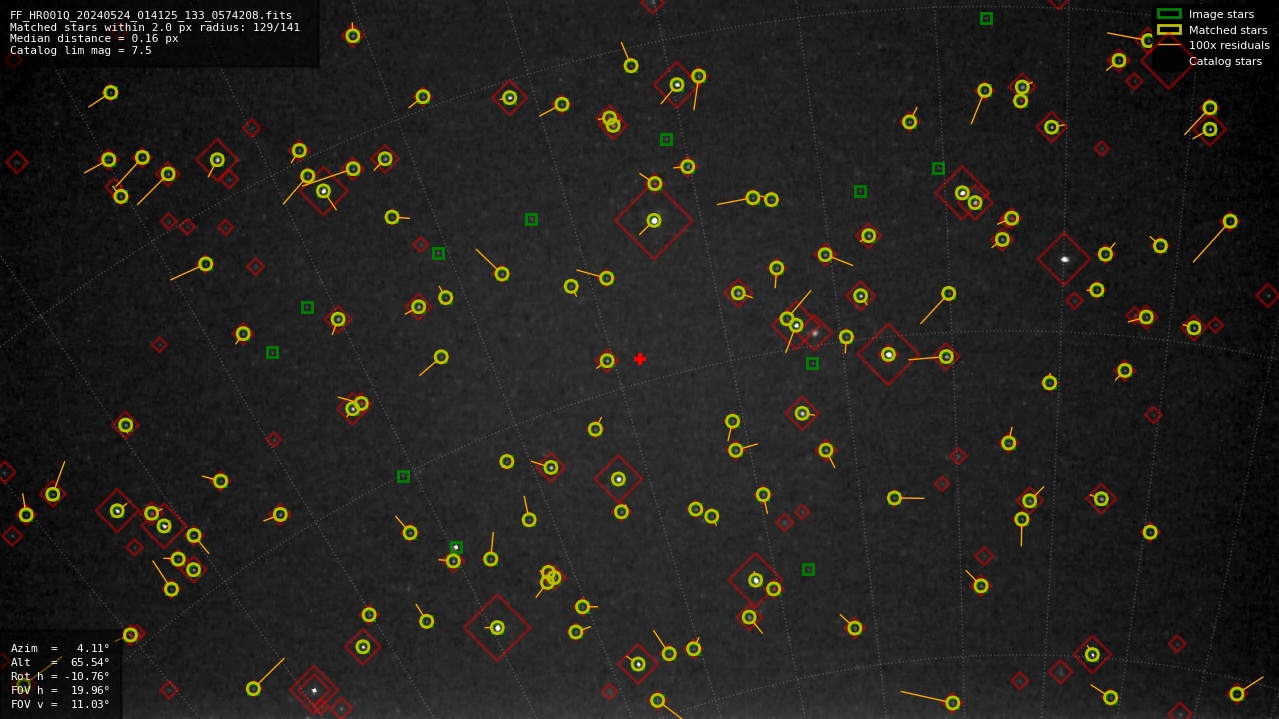Click the 'FOV v = 11.03°' readout
The image size is (1279, 719).
coord(60,704)
